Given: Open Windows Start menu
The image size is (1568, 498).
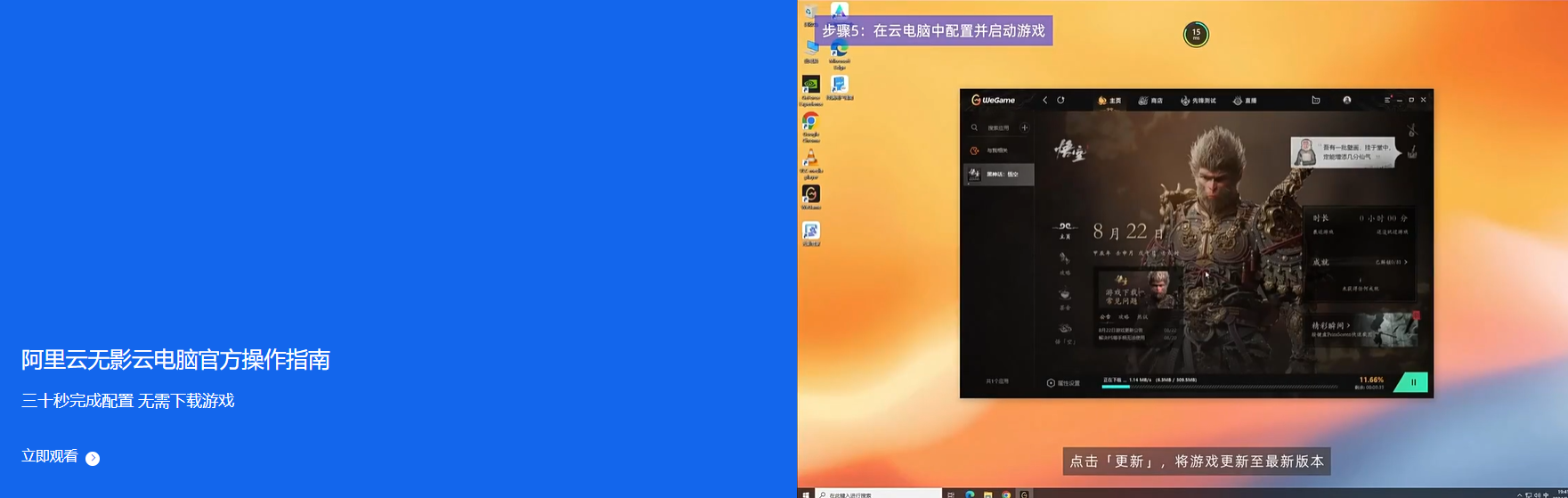Looking at the screenshot, I should (806, 494).
